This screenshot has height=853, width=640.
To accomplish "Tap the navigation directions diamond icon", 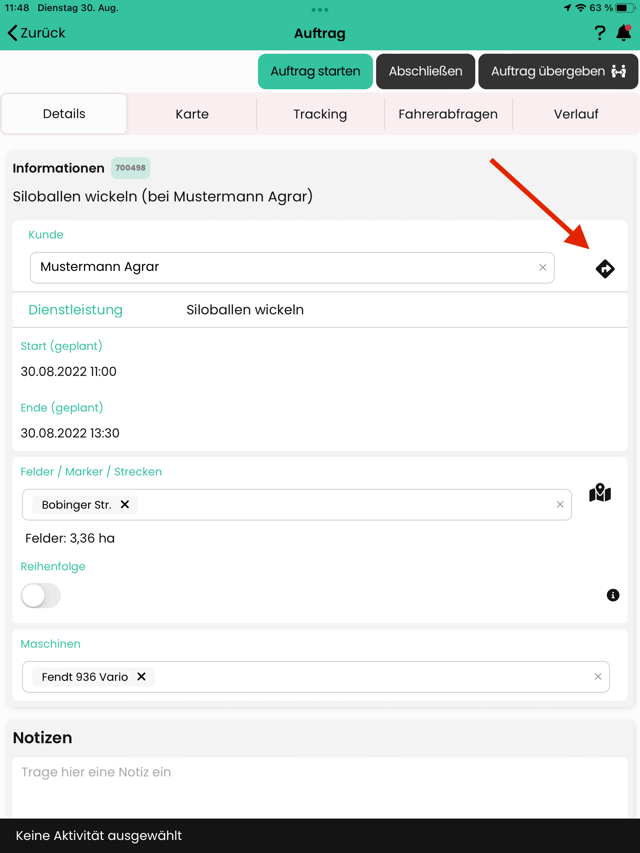I will 605,269.
